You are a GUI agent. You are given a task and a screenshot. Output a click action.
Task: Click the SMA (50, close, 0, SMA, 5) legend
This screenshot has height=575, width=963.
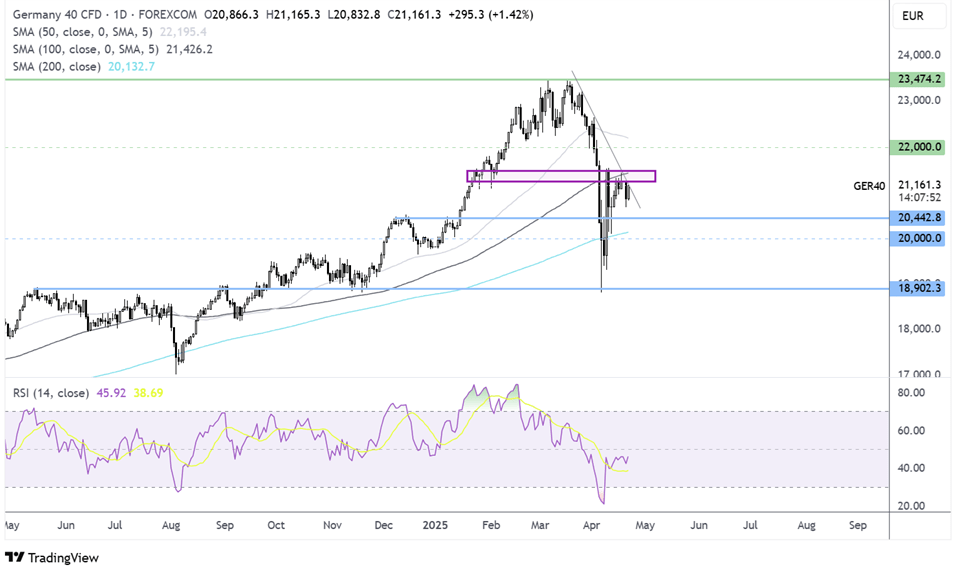(x=82, y=32)
